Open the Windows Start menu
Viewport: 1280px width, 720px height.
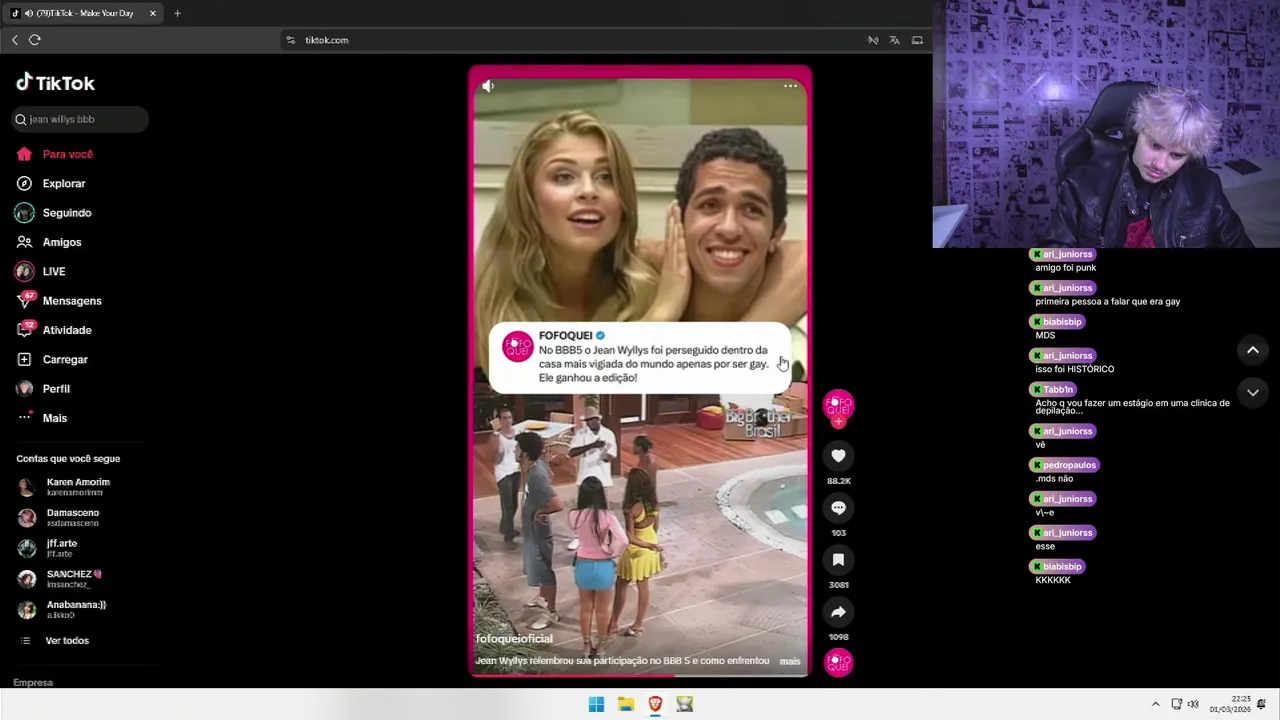(596, 704)
